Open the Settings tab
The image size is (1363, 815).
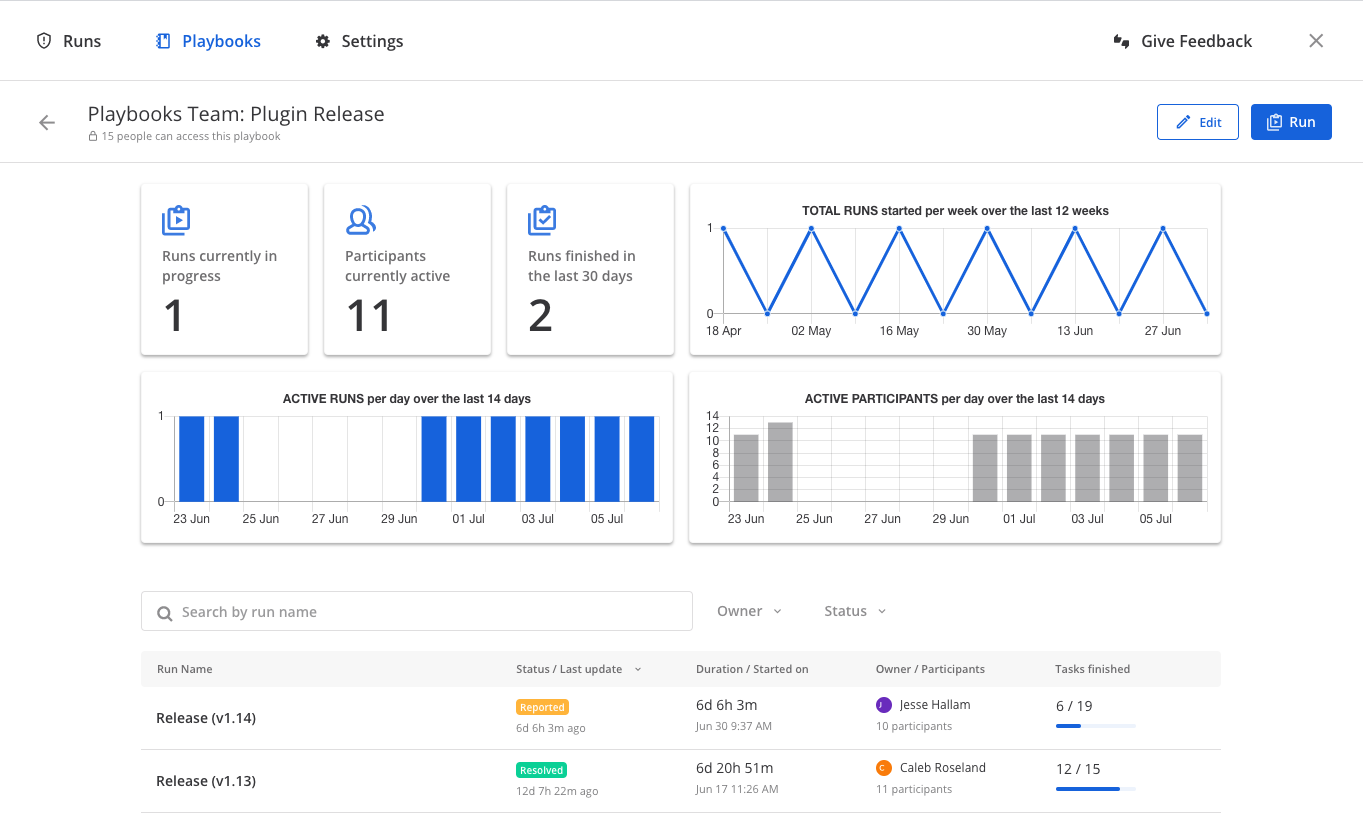pyautogui.click(x=359, y=41)
